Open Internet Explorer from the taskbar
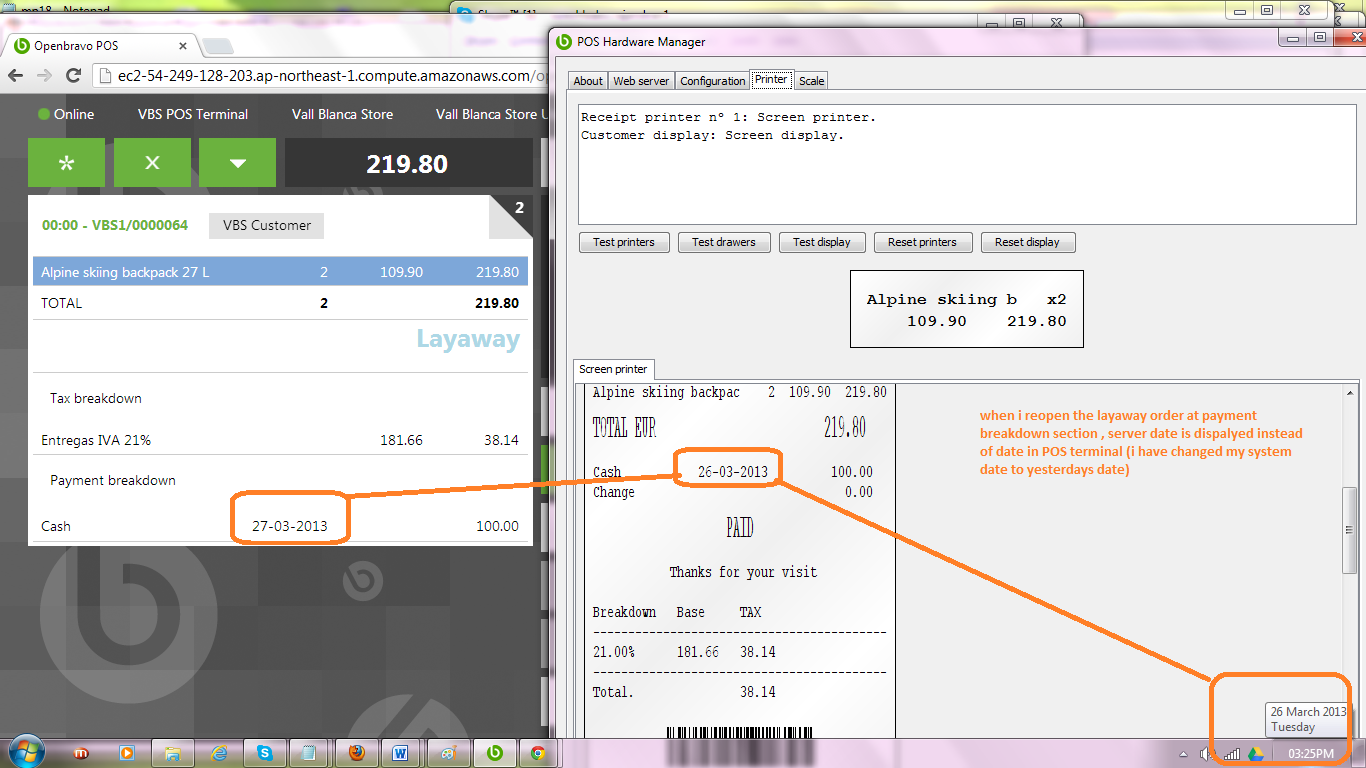 [219, 753]
